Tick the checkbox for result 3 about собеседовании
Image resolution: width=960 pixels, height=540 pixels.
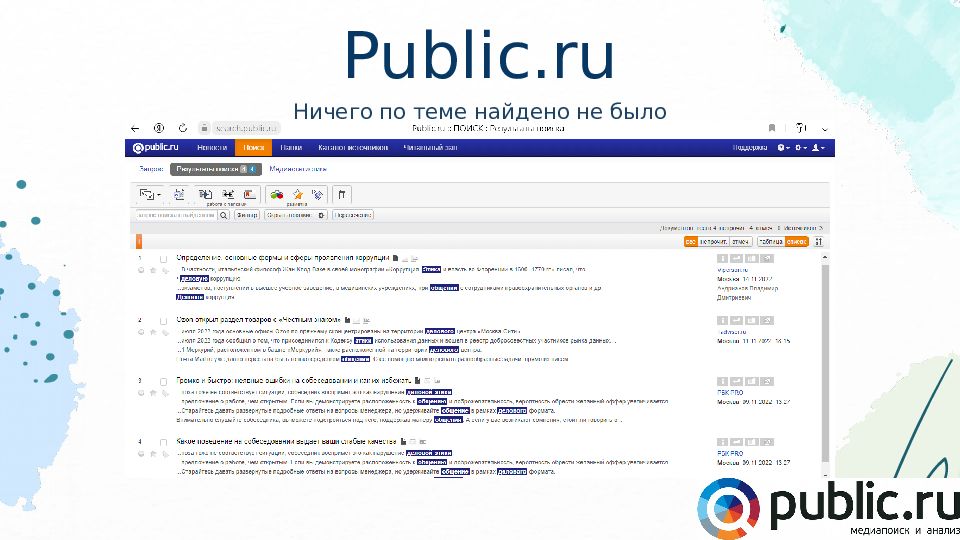(163, 381)
